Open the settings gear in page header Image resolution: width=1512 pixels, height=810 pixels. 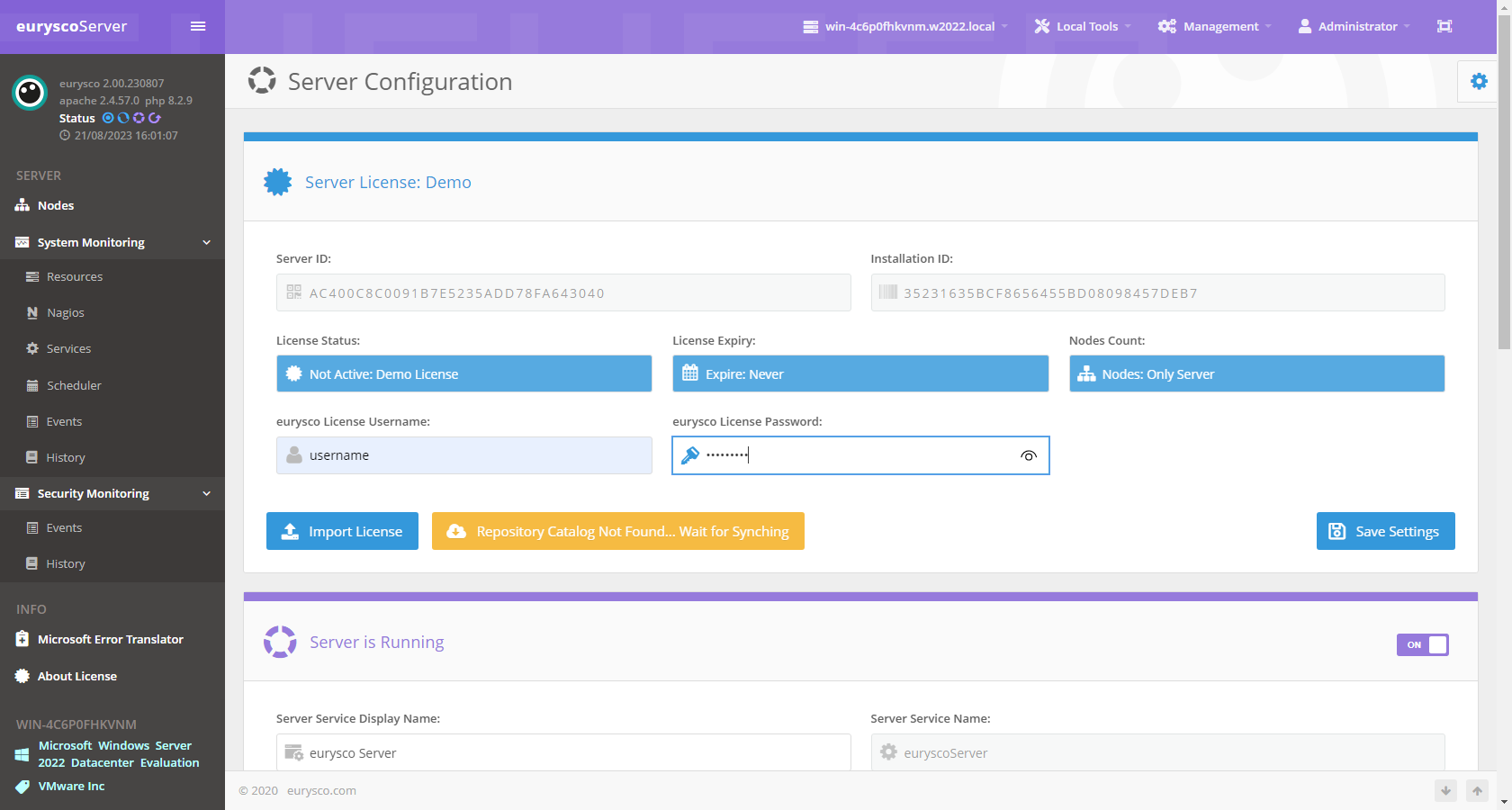pyautogui.click(x=1478, y=82)
